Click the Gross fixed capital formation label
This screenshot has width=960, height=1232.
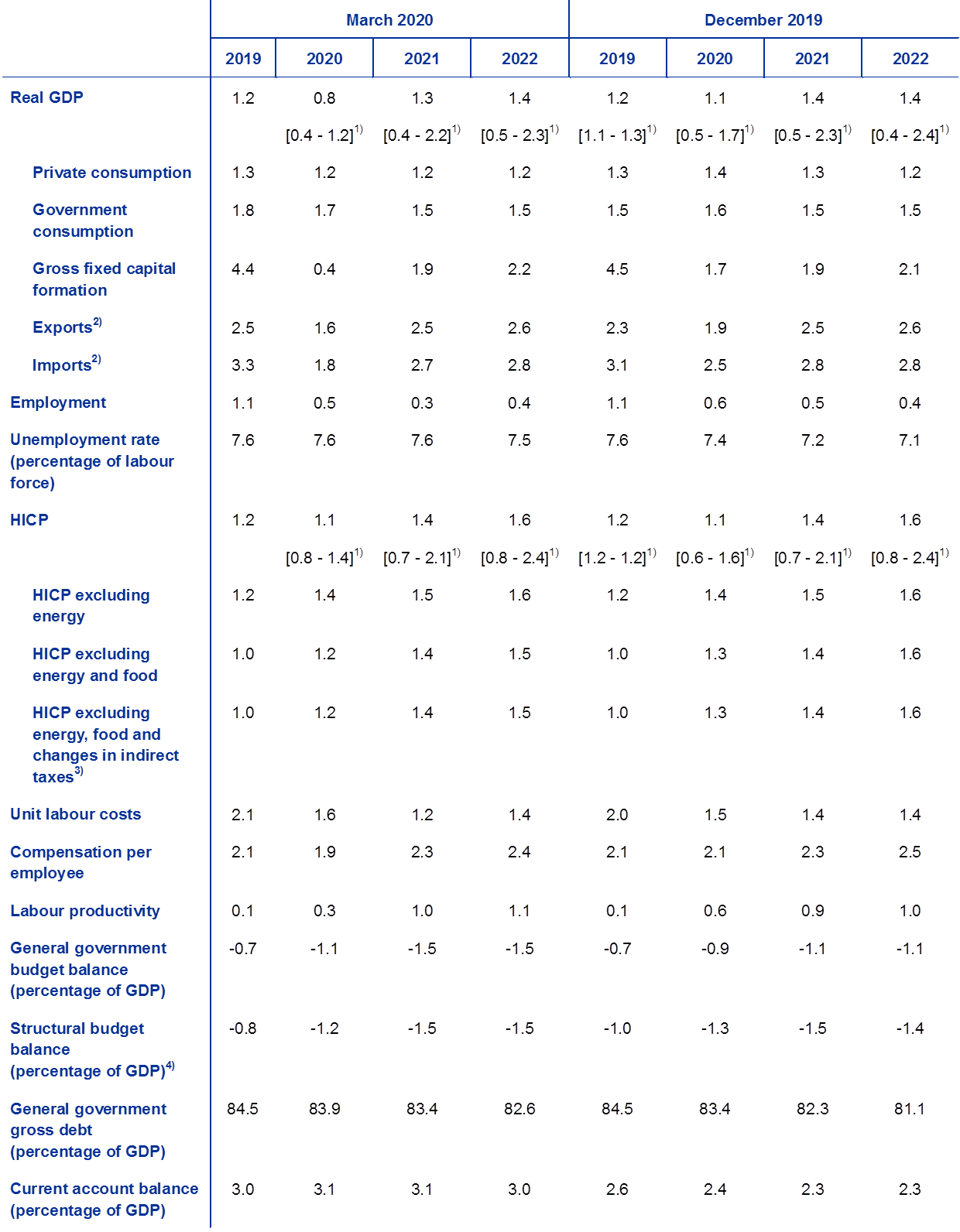click(104, 279)
